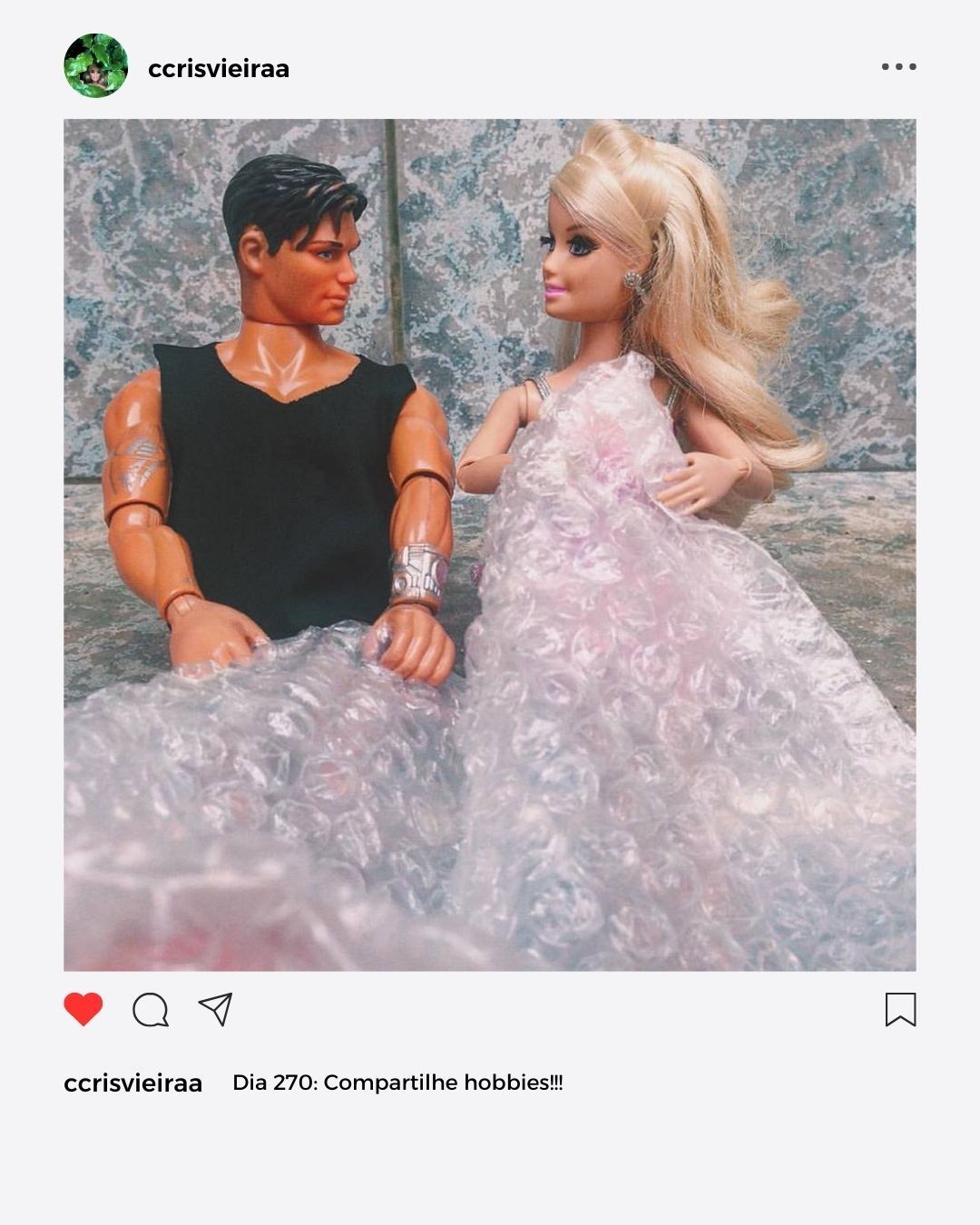Click the silver wrist cuff on the doll
980x1225 pixels.
coord(419,573)
